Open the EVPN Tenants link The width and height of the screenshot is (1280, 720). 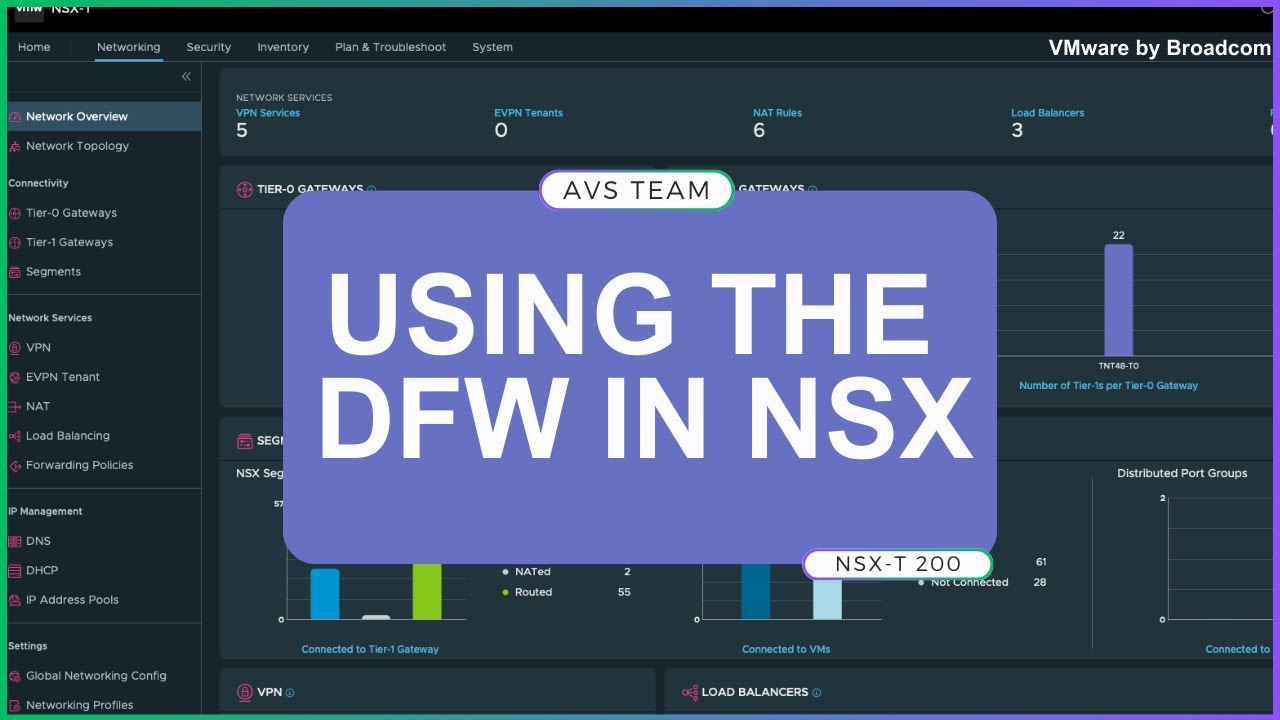click(x=528, y=113)
